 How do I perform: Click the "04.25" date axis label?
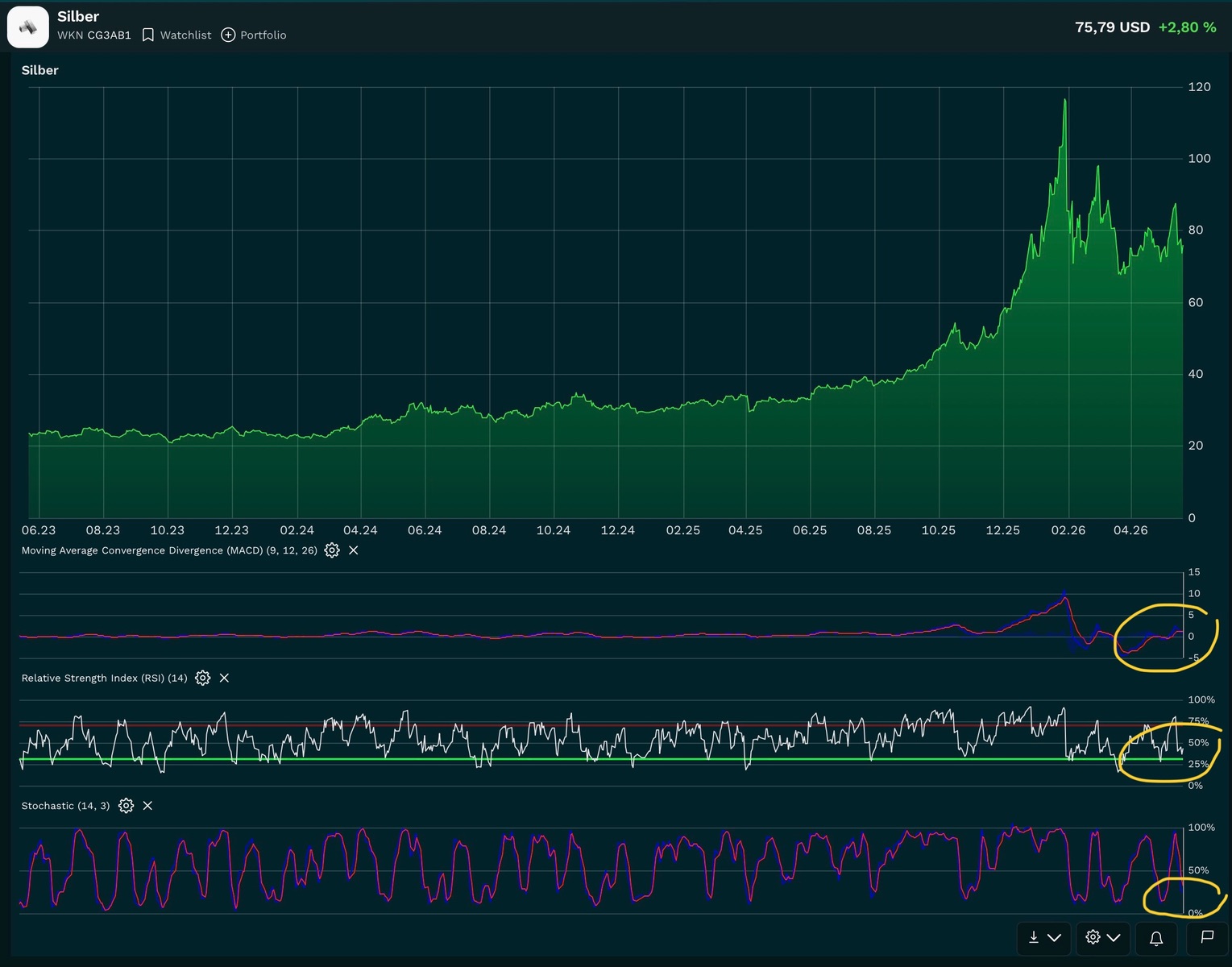coord(745,530)
